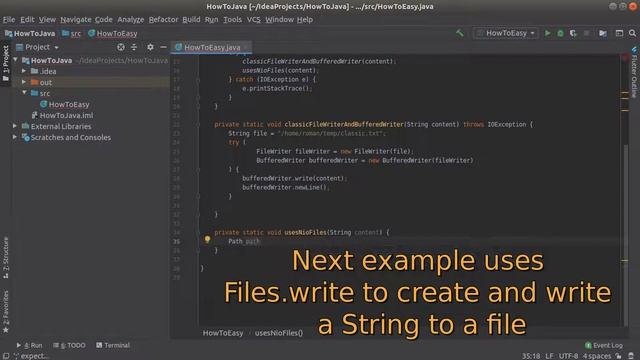Open Search Everywhere magnifier icon
Screen dimensions: 640x360
(632, 33)
